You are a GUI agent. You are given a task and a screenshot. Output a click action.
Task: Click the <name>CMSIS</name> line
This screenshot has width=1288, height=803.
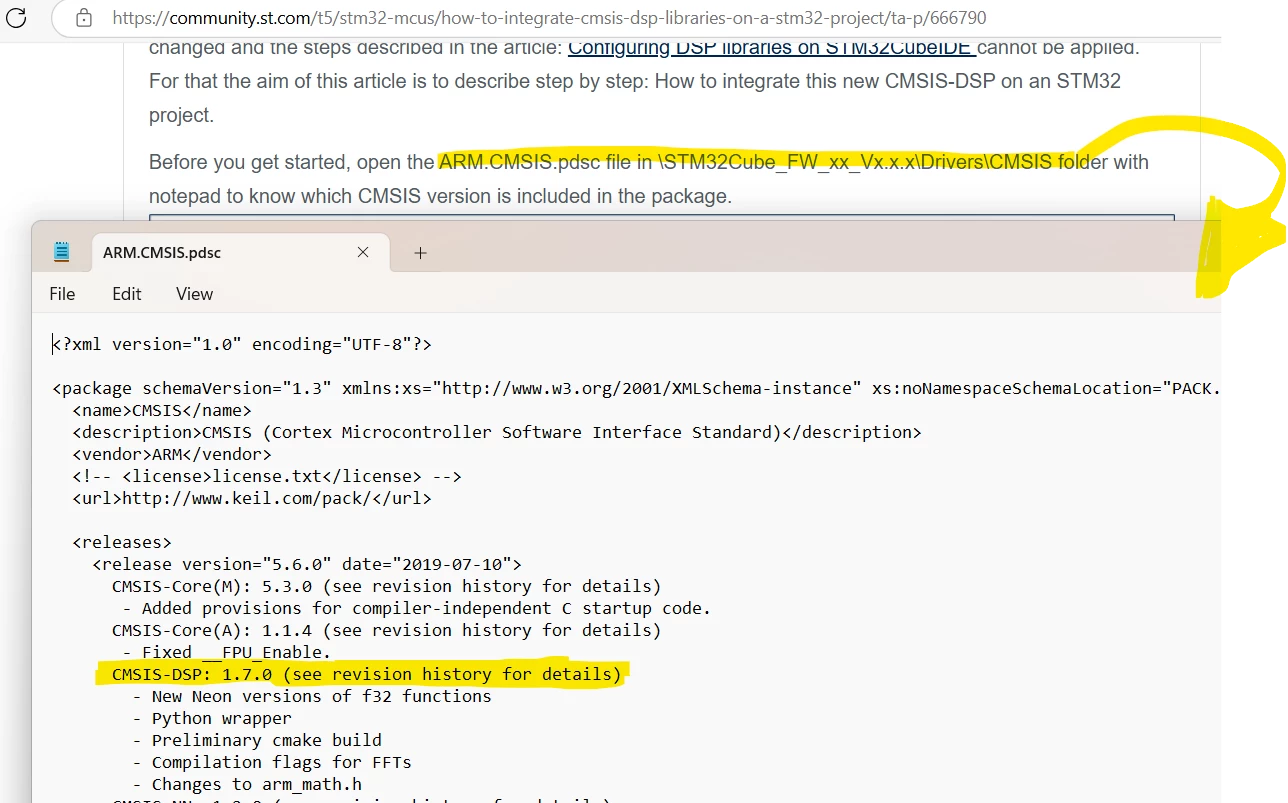pyautogui.click(x=162, y=410)
